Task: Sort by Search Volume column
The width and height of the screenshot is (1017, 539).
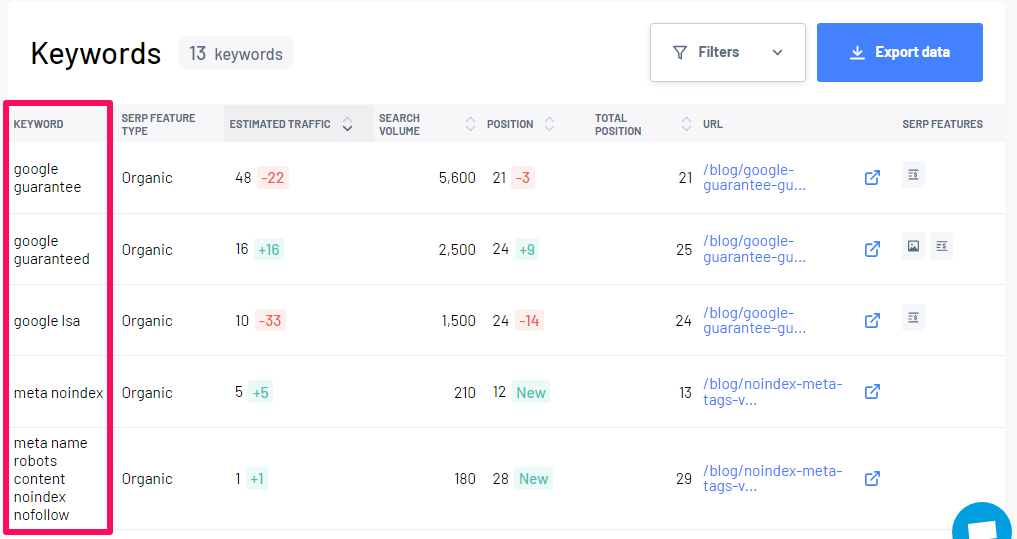Action: [471, 124]
